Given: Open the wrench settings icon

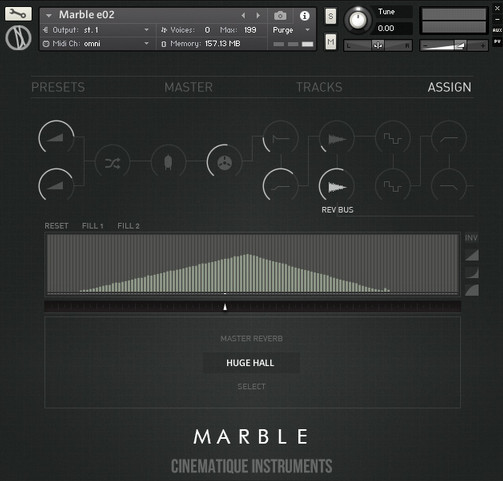Looking at the screenshot, I should click(x=18, y=14).
